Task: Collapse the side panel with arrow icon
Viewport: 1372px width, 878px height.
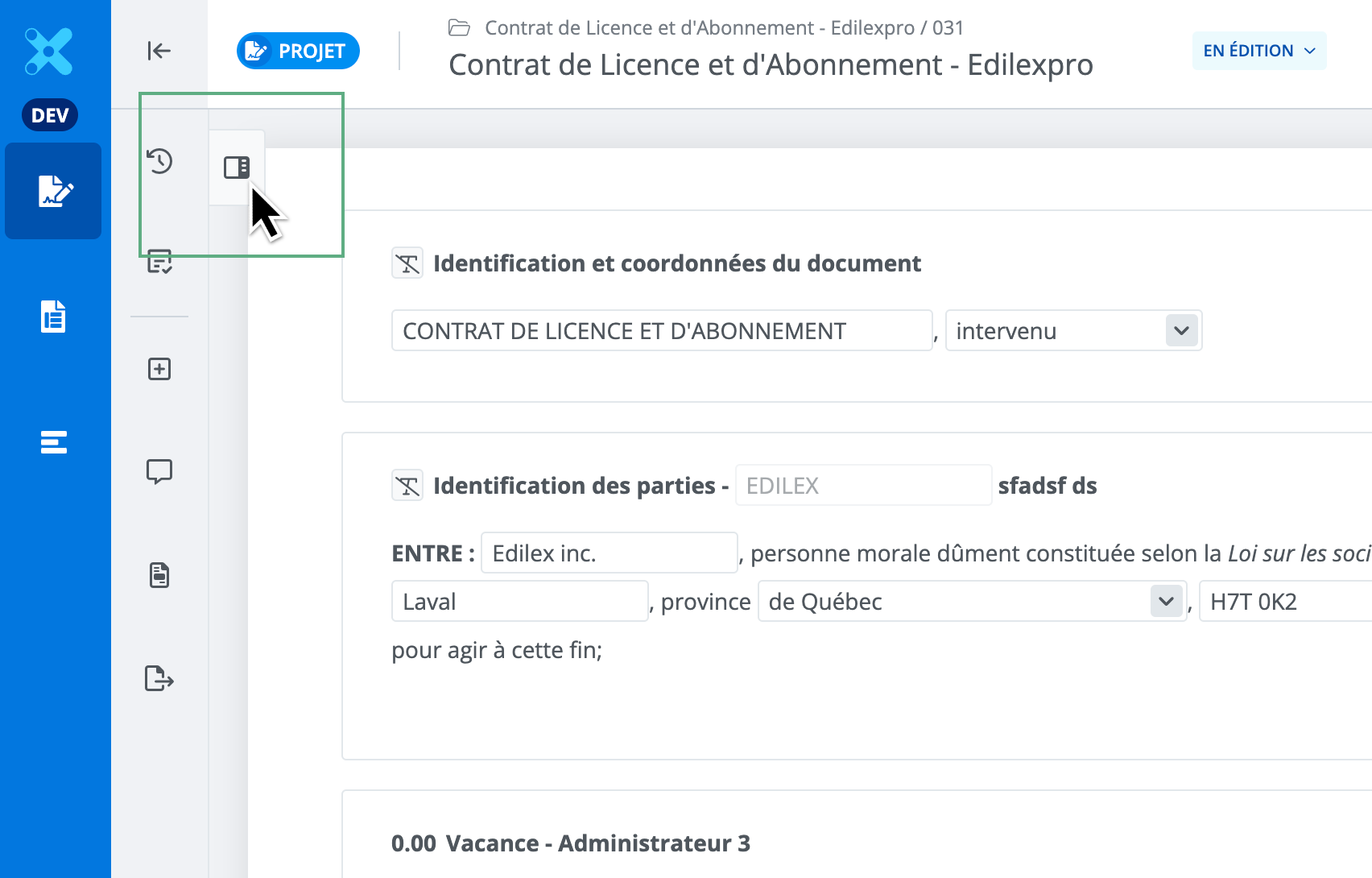Action: (159, 51)
